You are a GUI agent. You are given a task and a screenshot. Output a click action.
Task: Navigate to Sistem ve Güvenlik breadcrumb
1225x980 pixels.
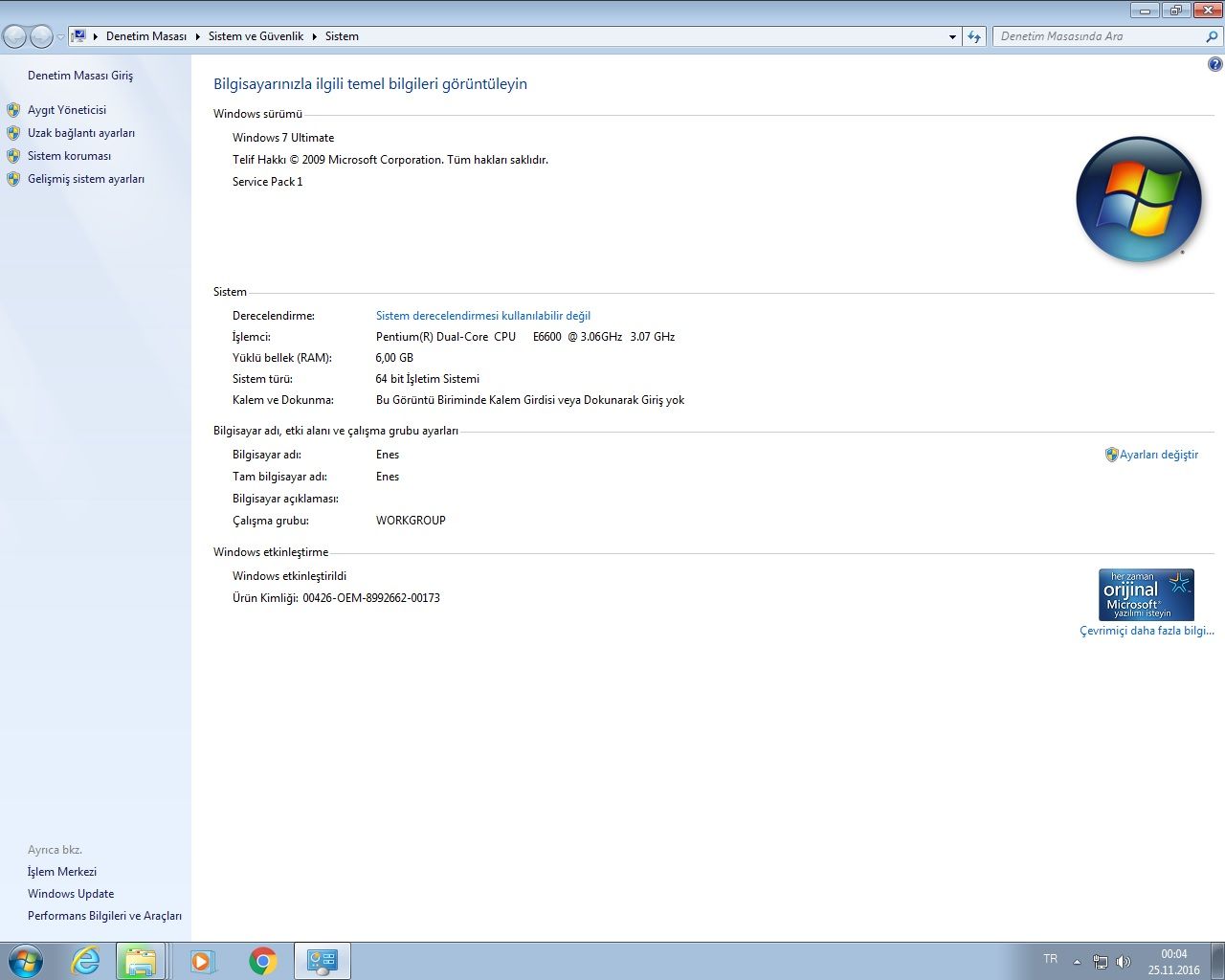click(x=256, y=36)
